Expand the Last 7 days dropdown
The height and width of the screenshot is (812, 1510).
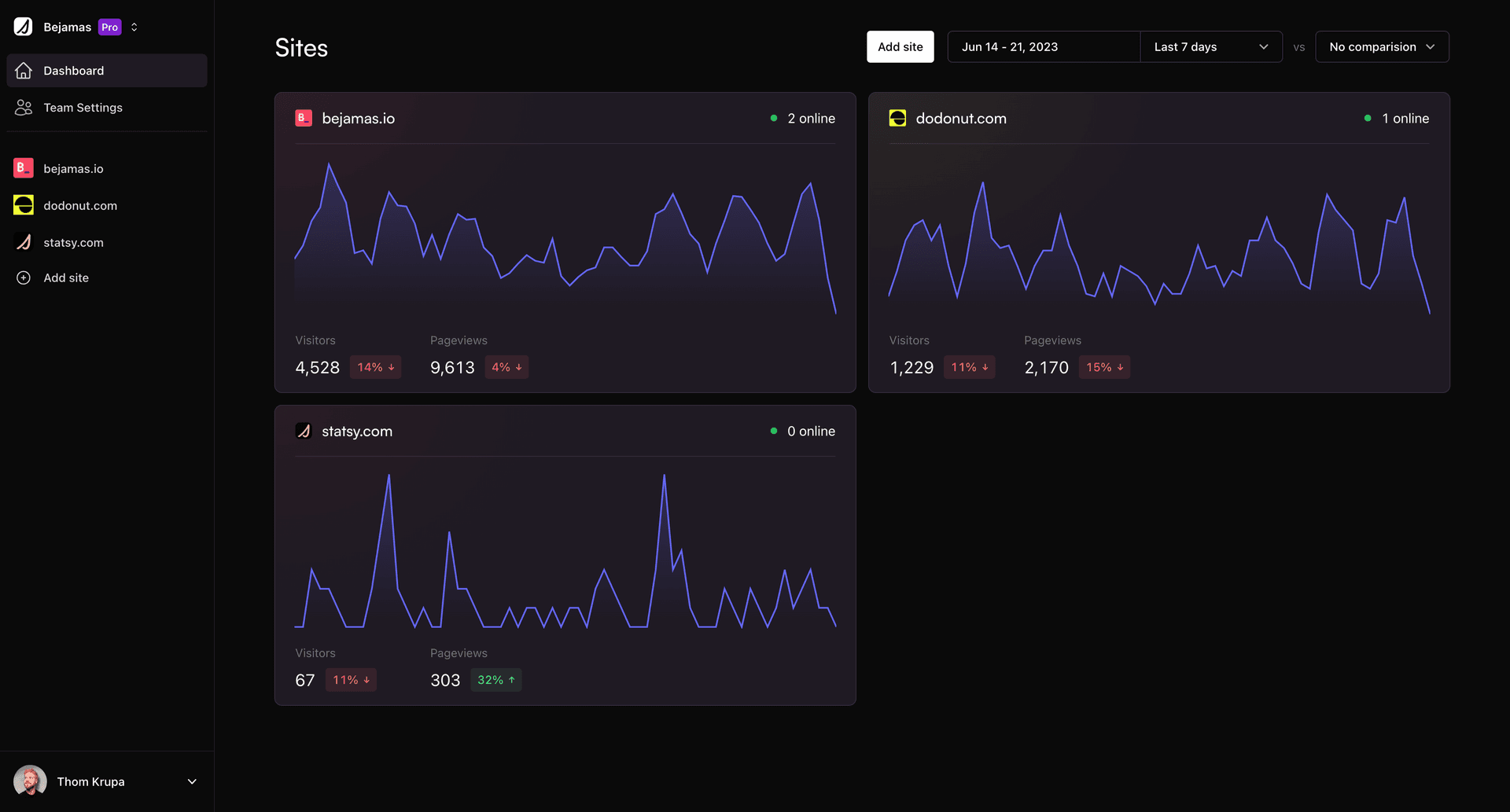point(1211,47)
